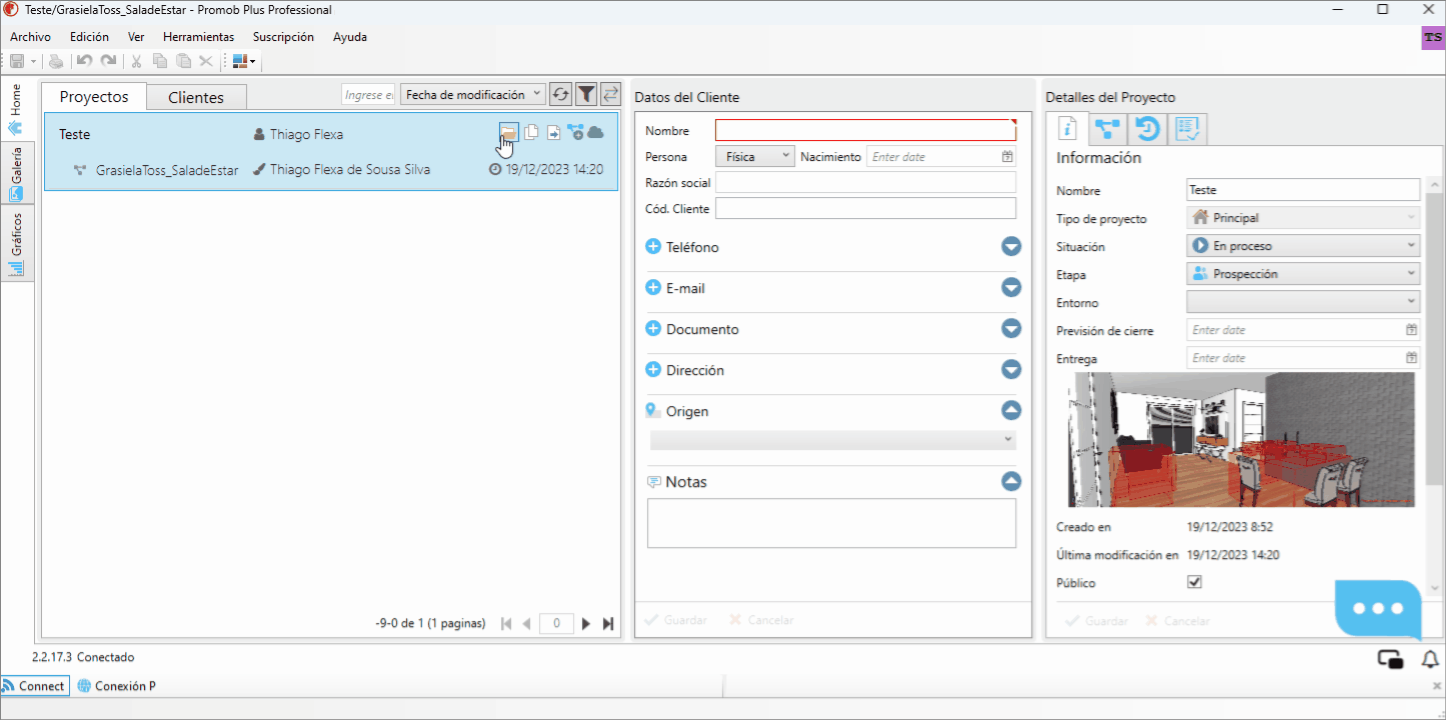
Task: Go to next page of projects
Action: click(586, 624)
